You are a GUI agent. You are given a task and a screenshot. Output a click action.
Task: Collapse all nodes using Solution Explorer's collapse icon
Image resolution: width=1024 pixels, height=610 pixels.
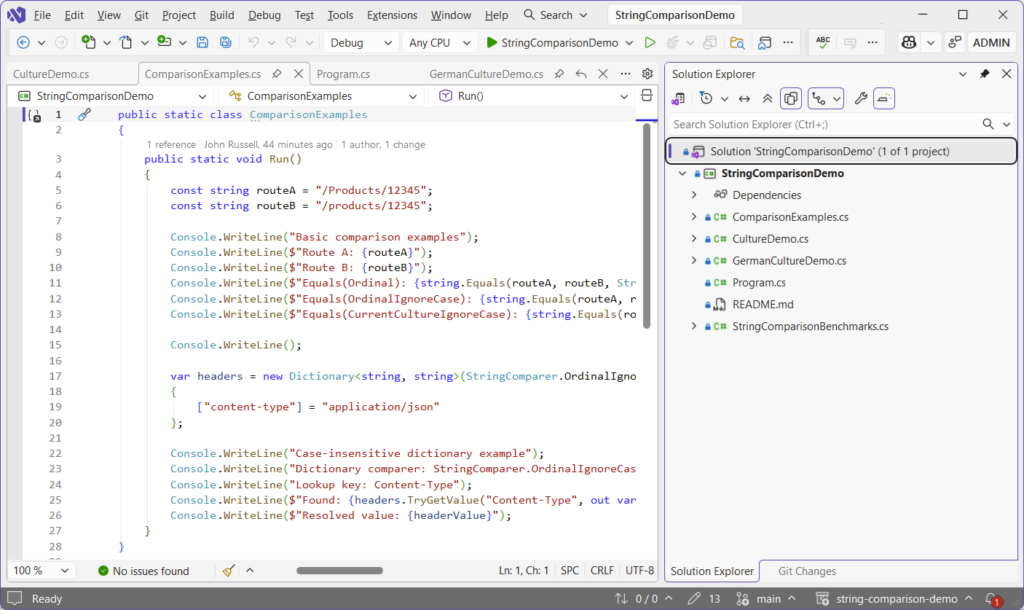766,97
